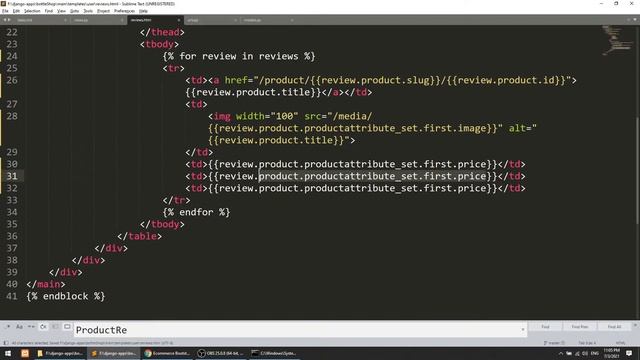Viewport: 640px width, 360px height.
Task: Open the tab list dropdown at tab bar end
Action: pyautogui.click(x=635, y=20)
